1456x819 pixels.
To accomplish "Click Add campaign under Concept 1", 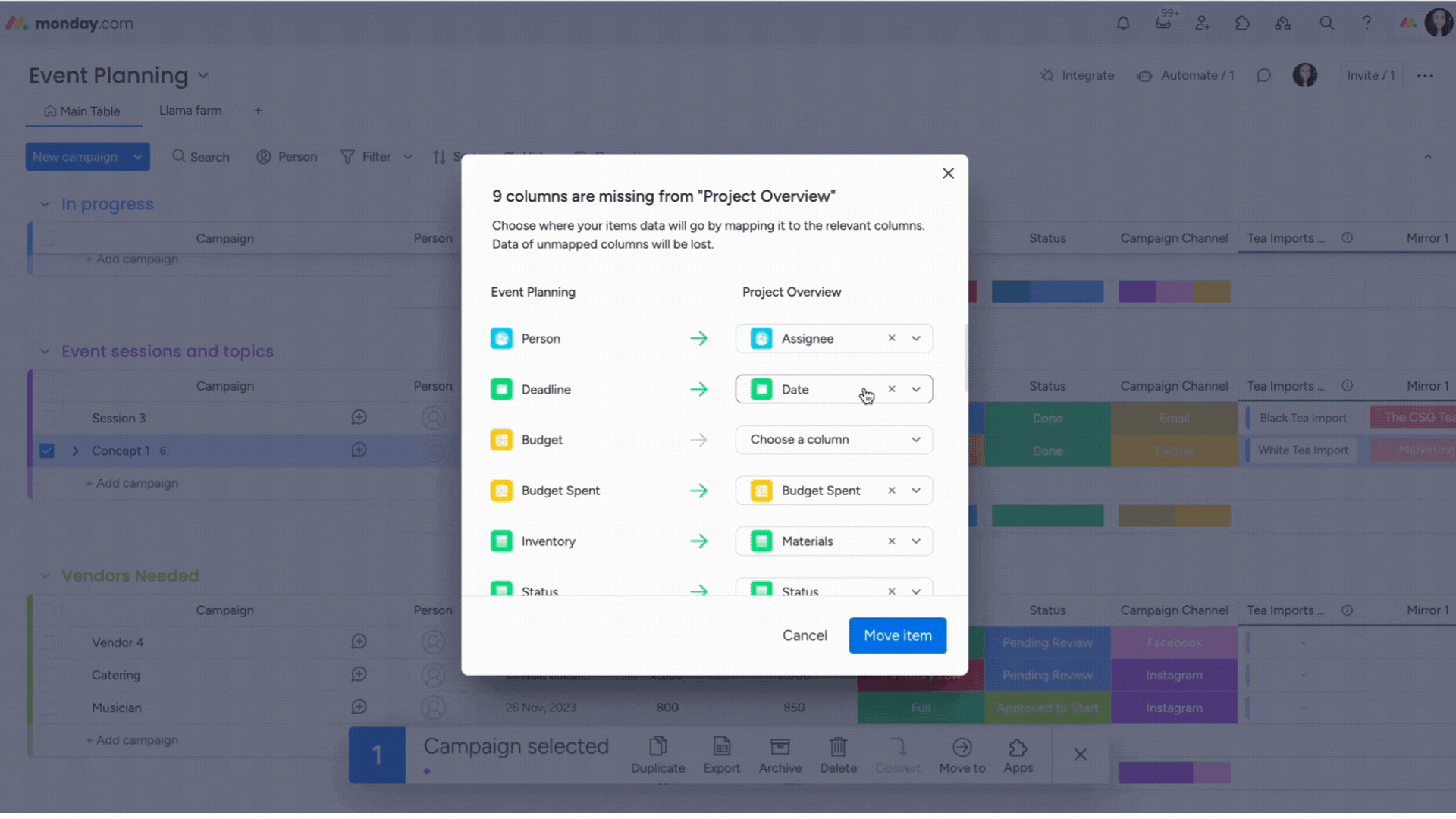I will pos(132,483).
